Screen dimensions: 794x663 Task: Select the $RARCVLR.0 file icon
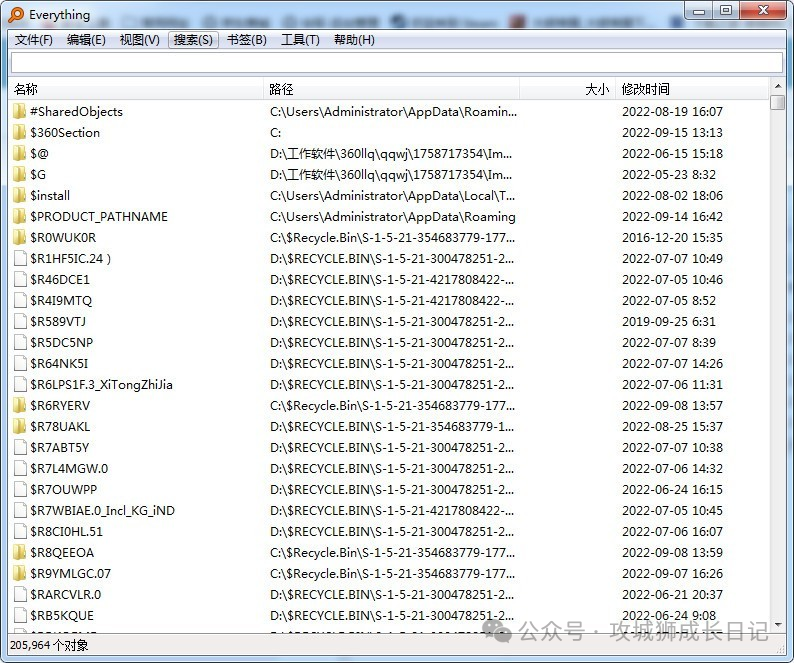[20, 595]
